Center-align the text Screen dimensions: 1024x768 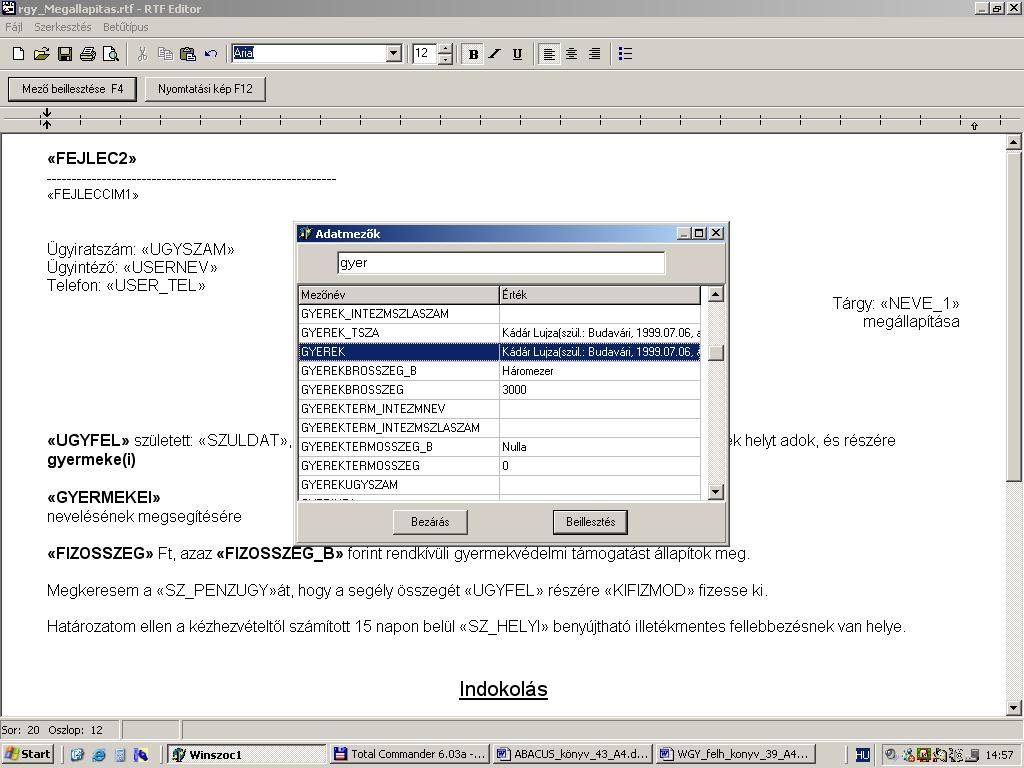pos(571,54)
